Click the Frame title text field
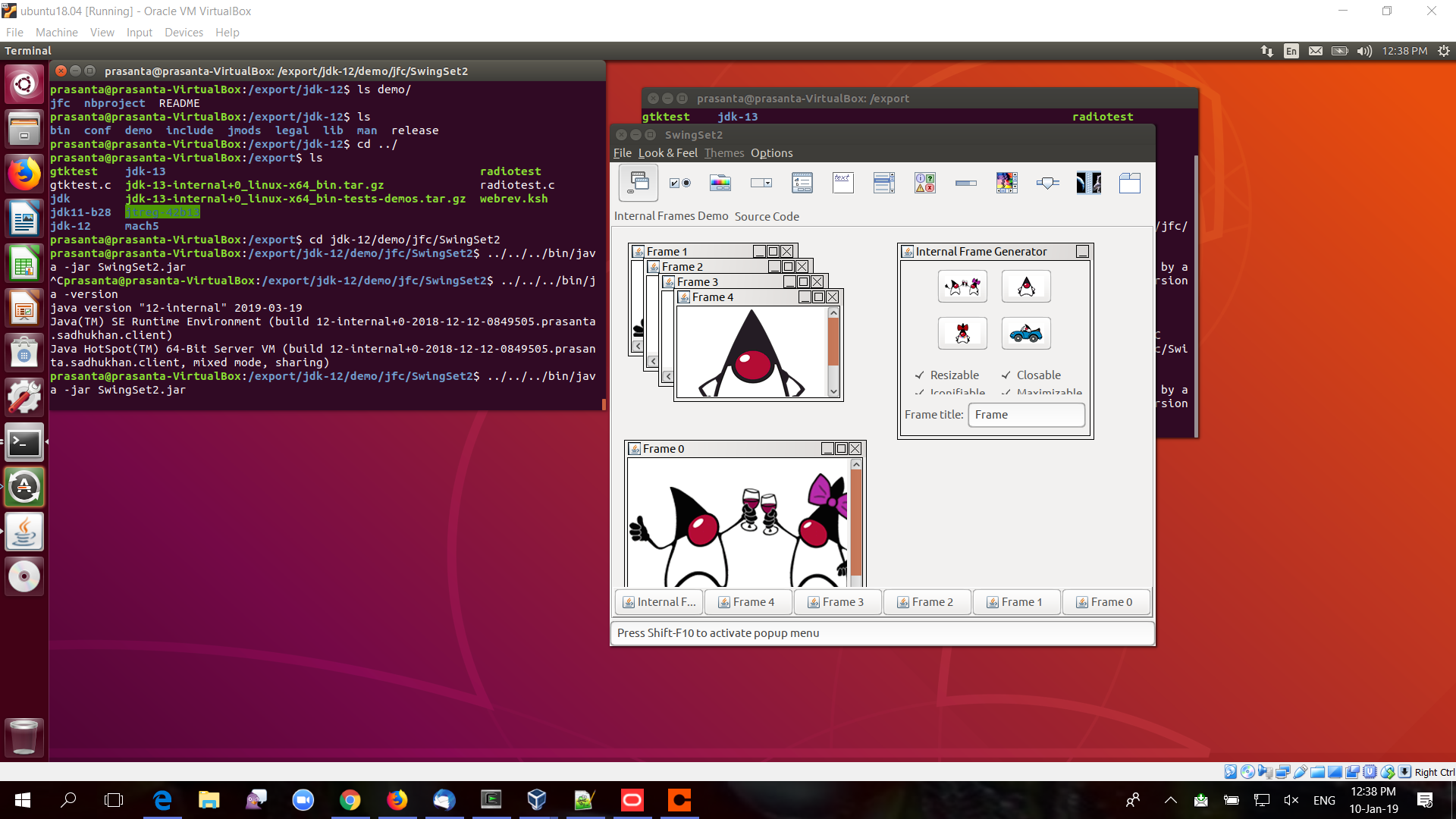Image resolution: width=1456 pixels, height=819 pixels. click(x=1025, y=415)
